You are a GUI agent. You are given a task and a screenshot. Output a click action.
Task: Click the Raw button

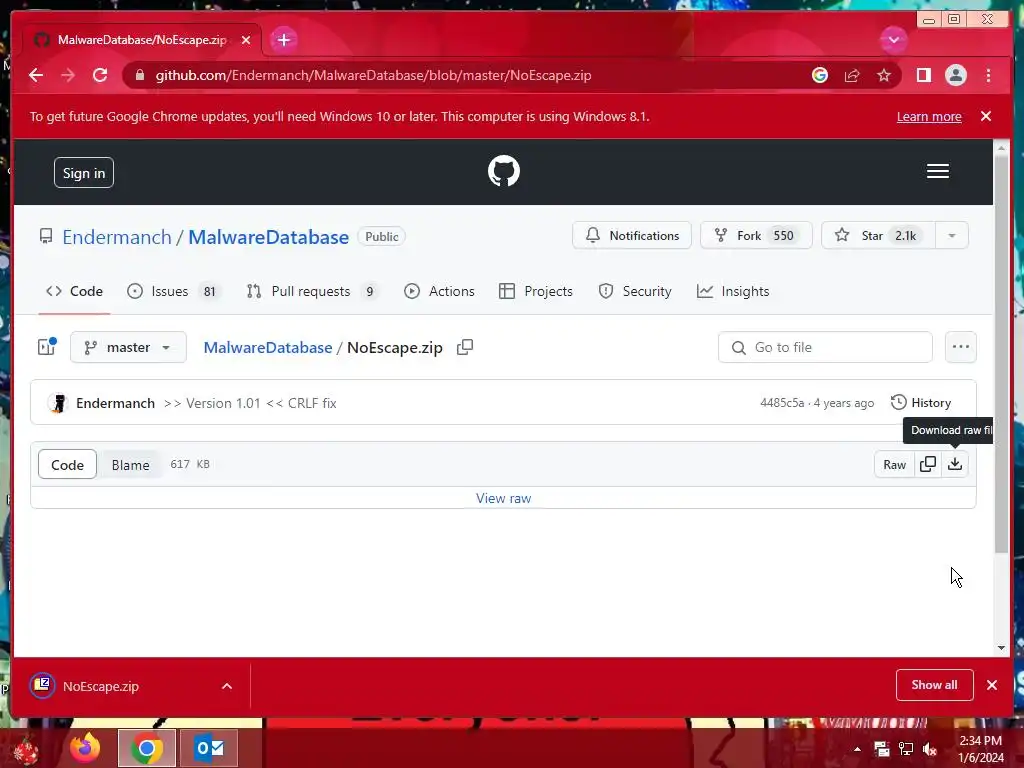tap(894, 464)
